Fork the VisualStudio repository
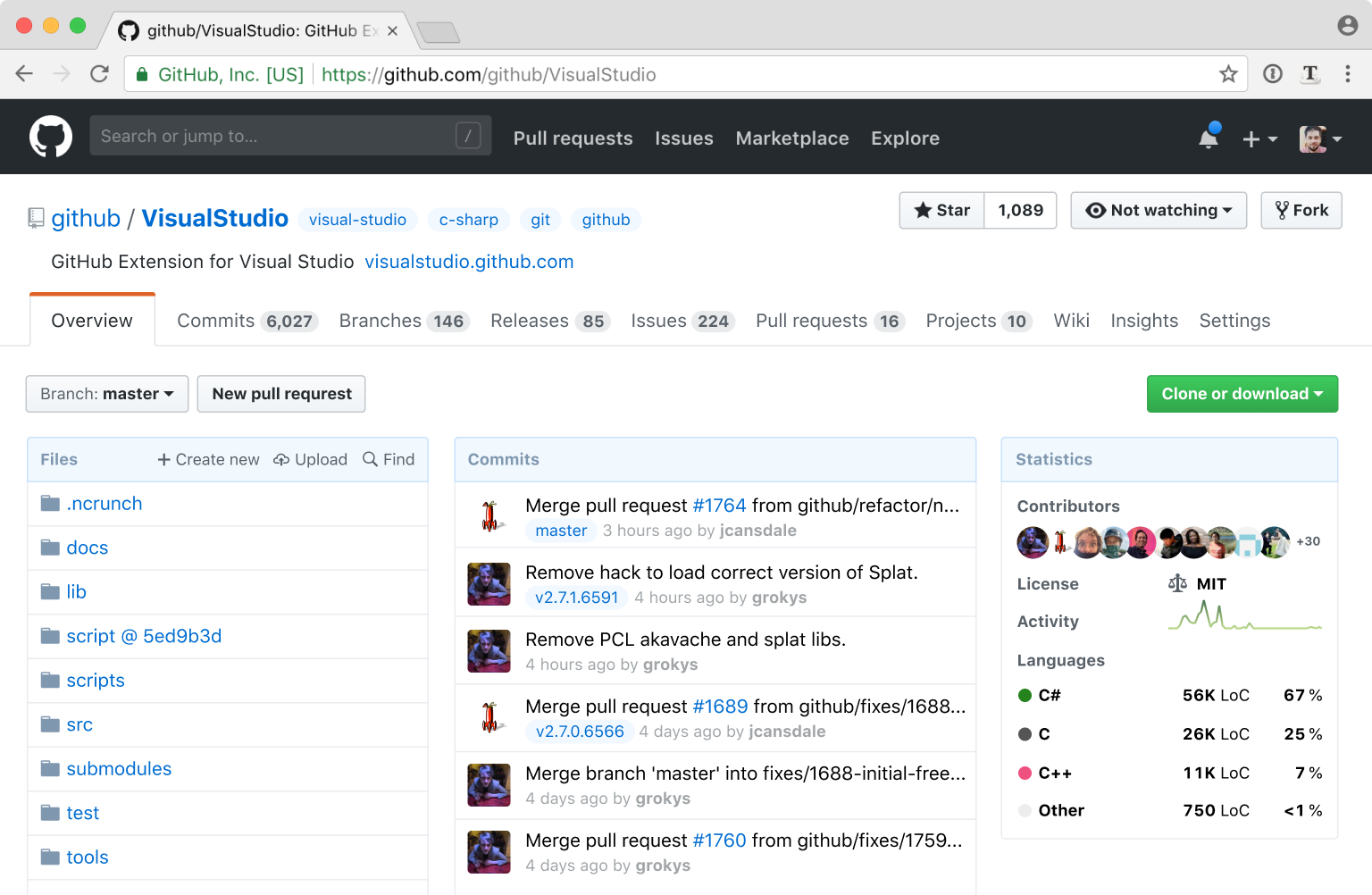The width and height of the screenshot is (1372, 895). pyautogui.click(x=1301, y=211)
